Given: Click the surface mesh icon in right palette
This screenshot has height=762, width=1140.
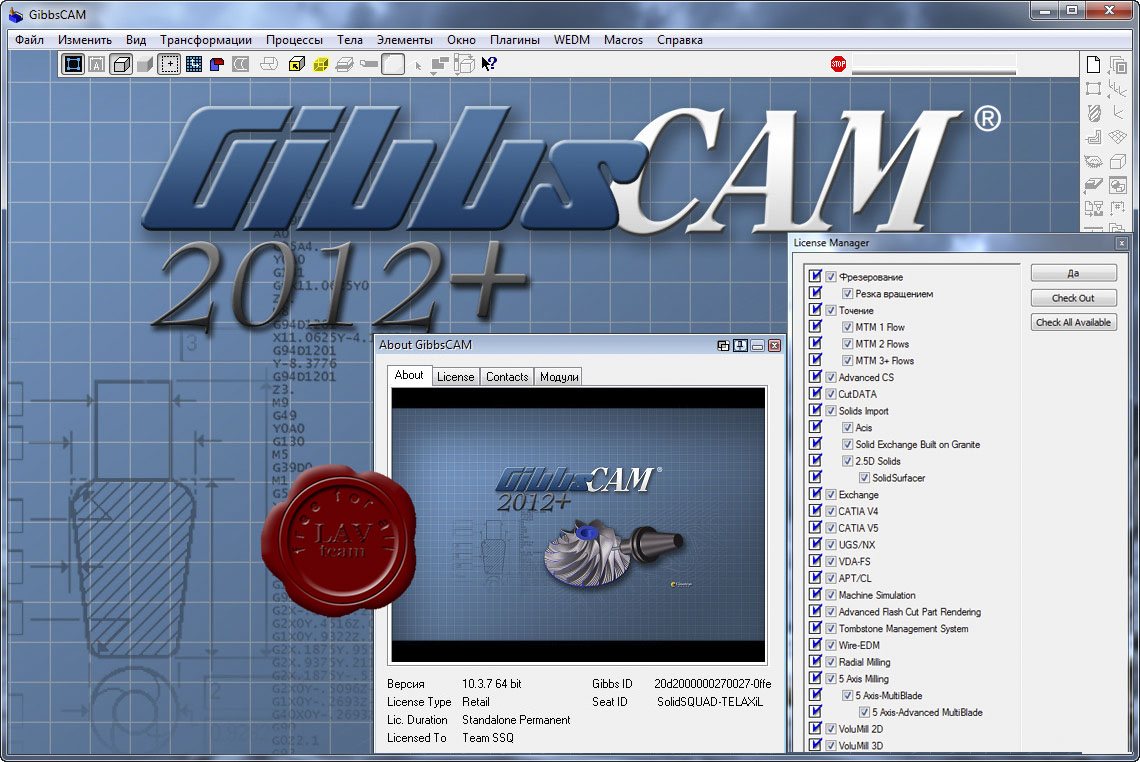Looking at the screenshot, I should (x=1118, y=137).
